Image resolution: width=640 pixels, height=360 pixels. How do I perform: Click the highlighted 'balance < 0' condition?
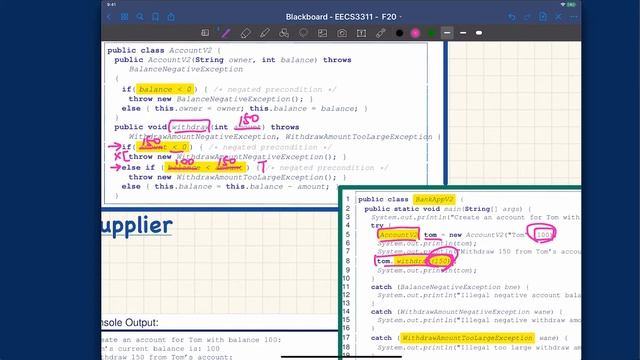pyautogui.click(x=165, y=89)
